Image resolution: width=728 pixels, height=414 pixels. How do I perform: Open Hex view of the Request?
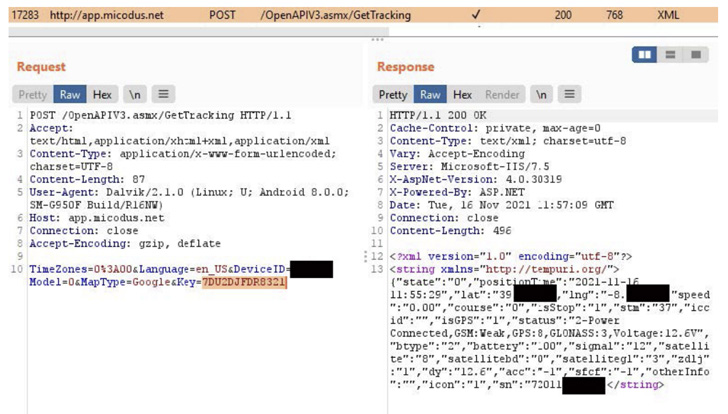pos(102,95)
